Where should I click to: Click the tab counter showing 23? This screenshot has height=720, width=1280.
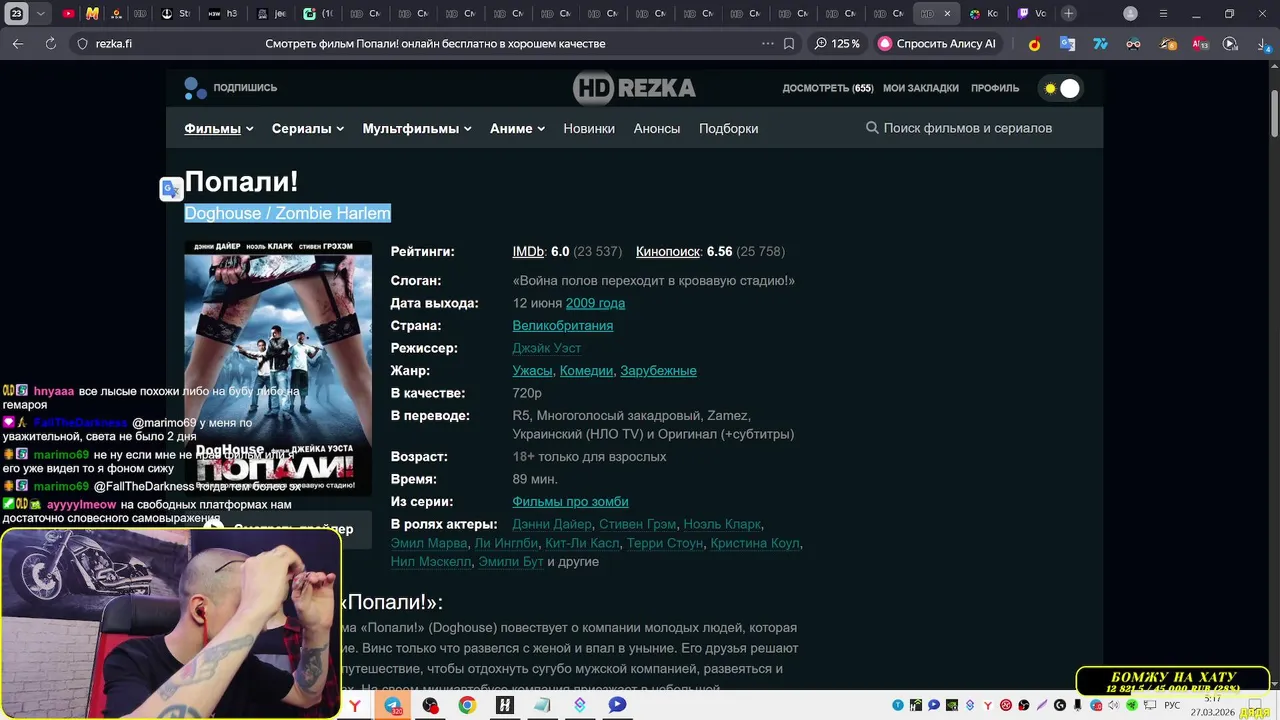[17, 14]
